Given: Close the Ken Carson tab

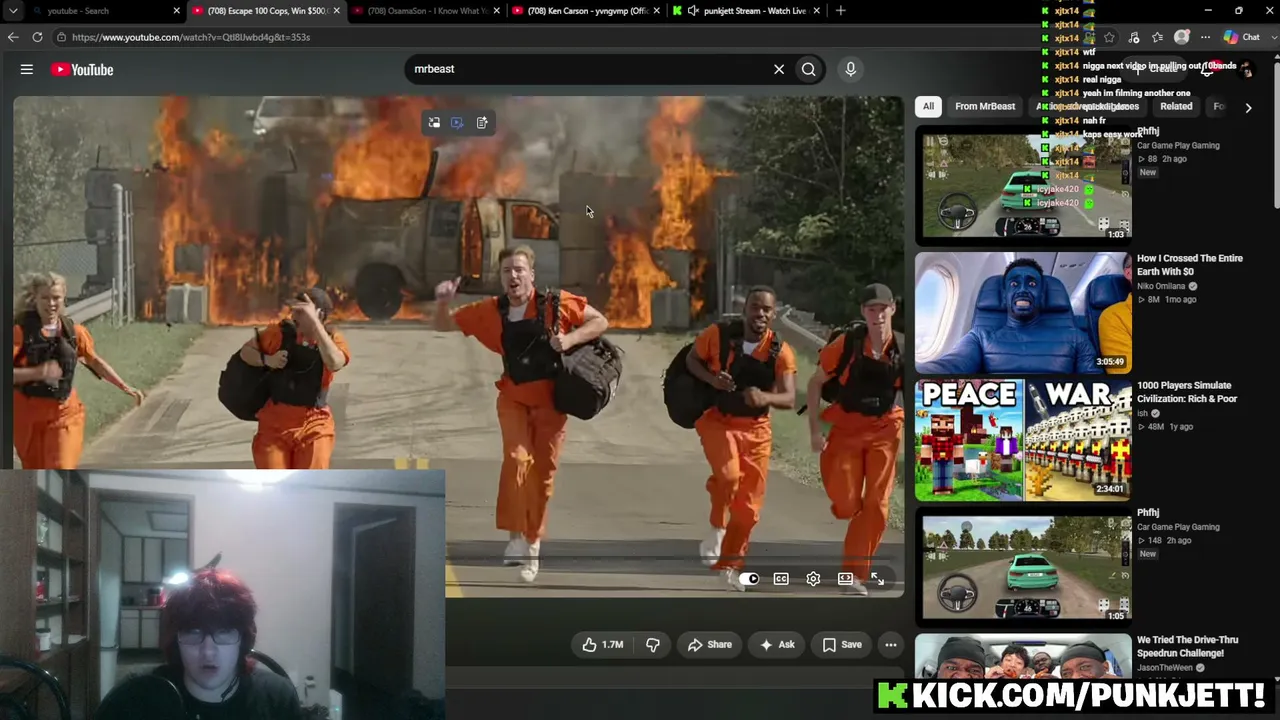Looking at the screenshot, I should (656, 11).
